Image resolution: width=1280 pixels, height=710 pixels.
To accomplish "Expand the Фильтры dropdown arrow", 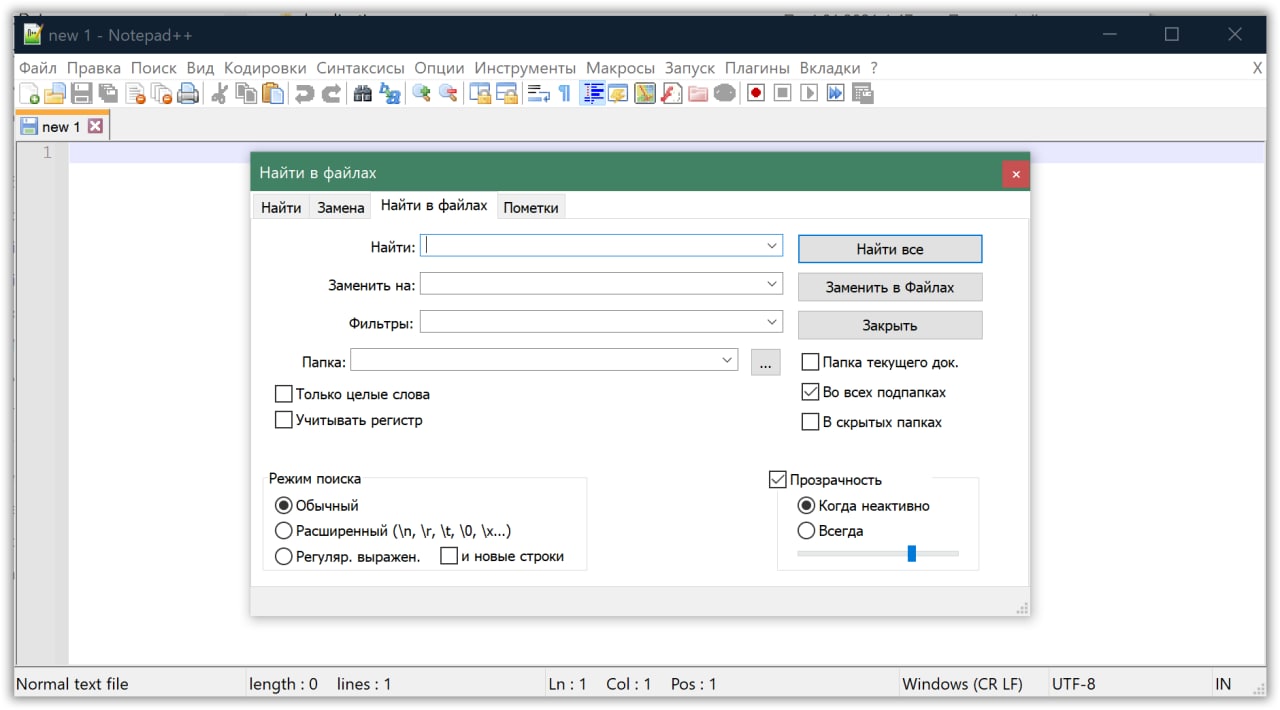I will tap(772, 322).
